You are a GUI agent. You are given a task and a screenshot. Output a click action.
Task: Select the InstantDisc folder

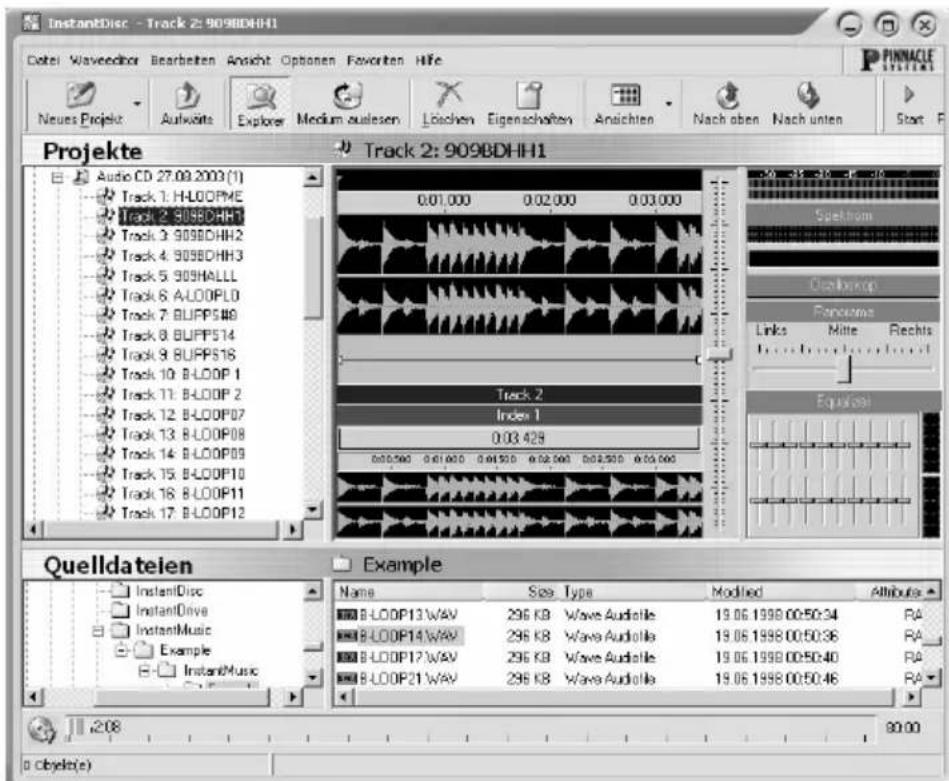coord(169,591)
